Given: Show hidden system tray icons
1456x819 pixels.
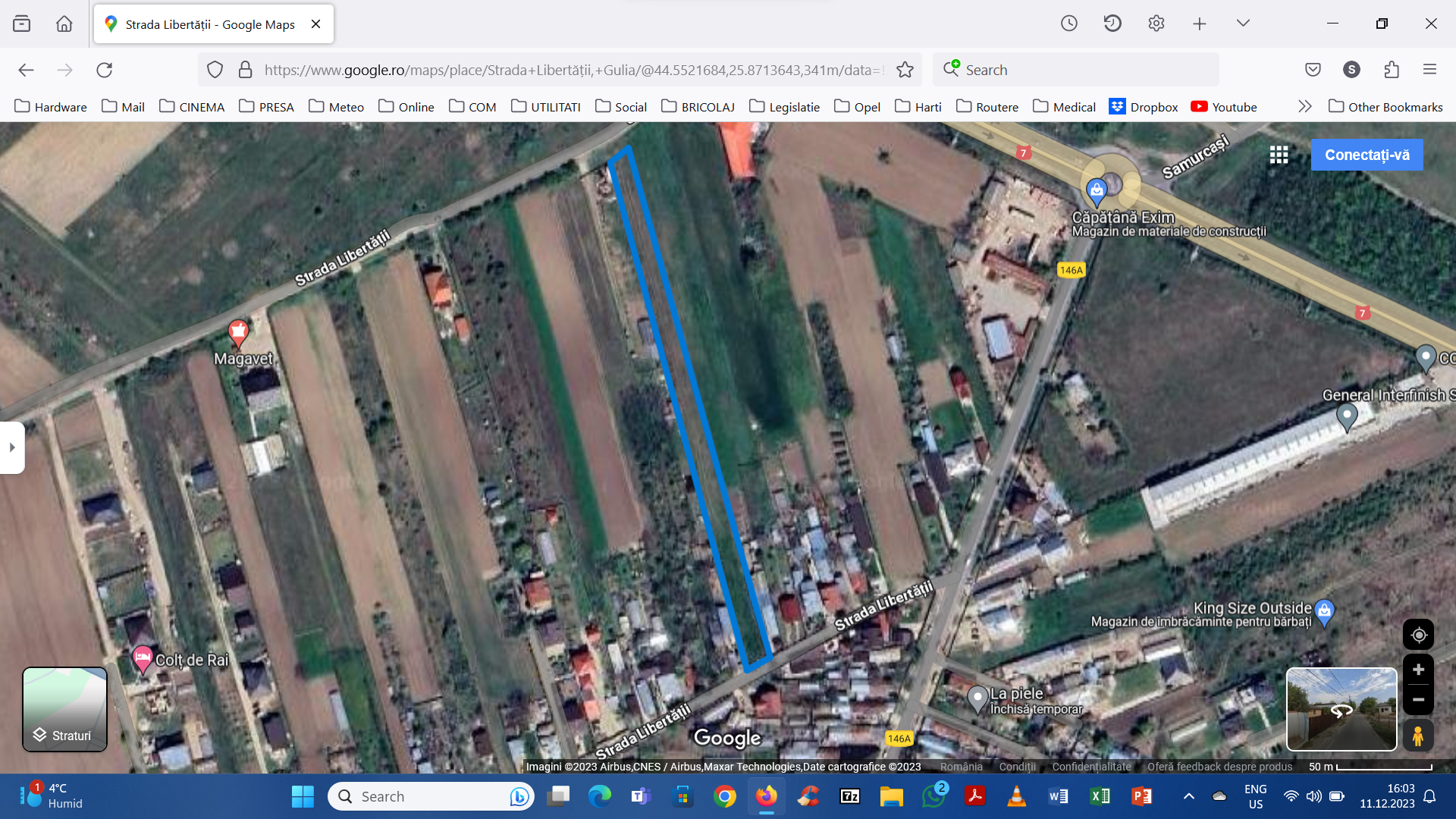Looking at the screenshot, I should click(x=1188, y=796).
